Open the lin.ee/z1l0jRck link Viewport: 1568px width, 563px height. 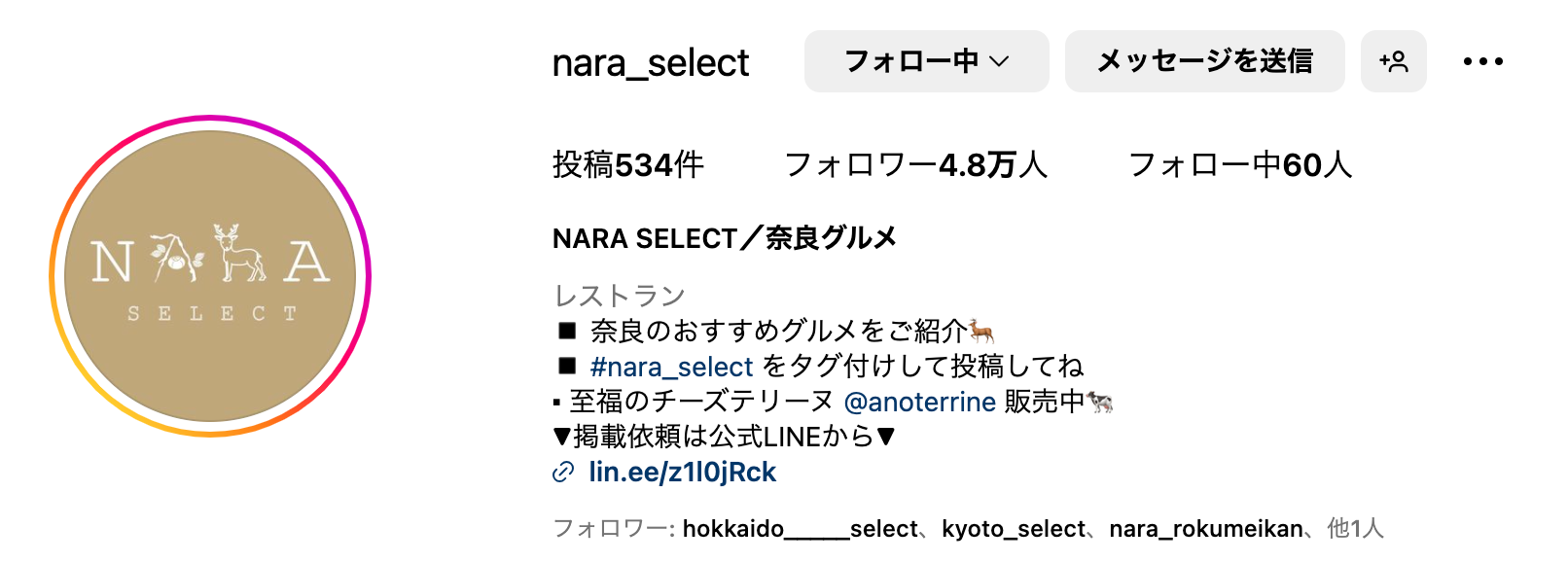682,473
